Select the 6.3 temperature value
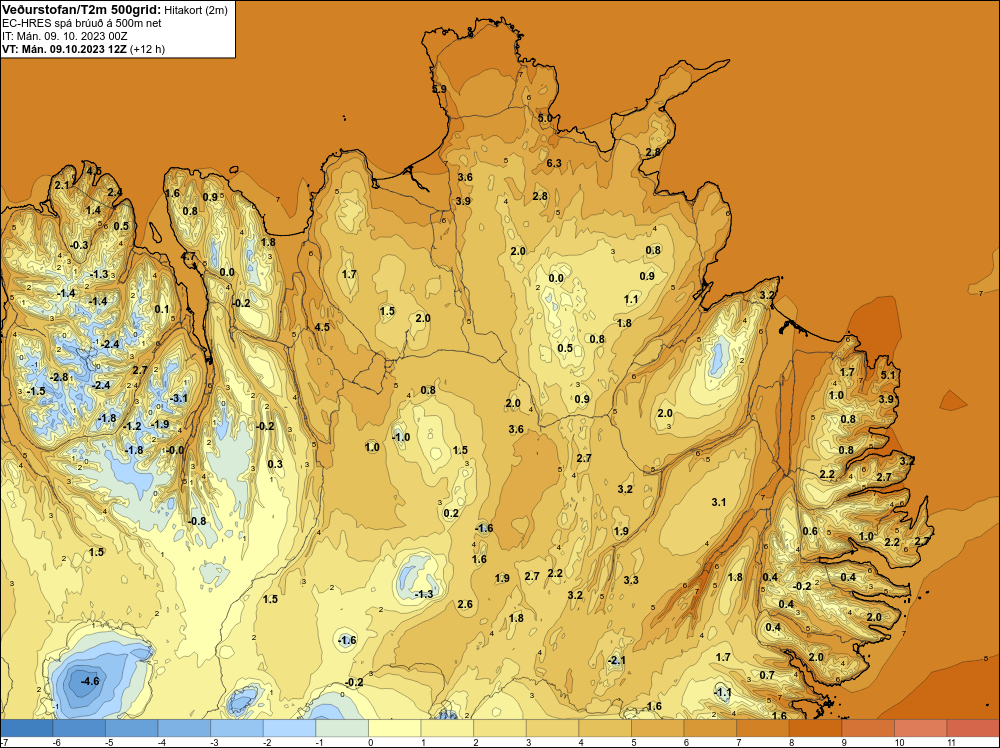The image size is (1000, 748). coord(554,163)
